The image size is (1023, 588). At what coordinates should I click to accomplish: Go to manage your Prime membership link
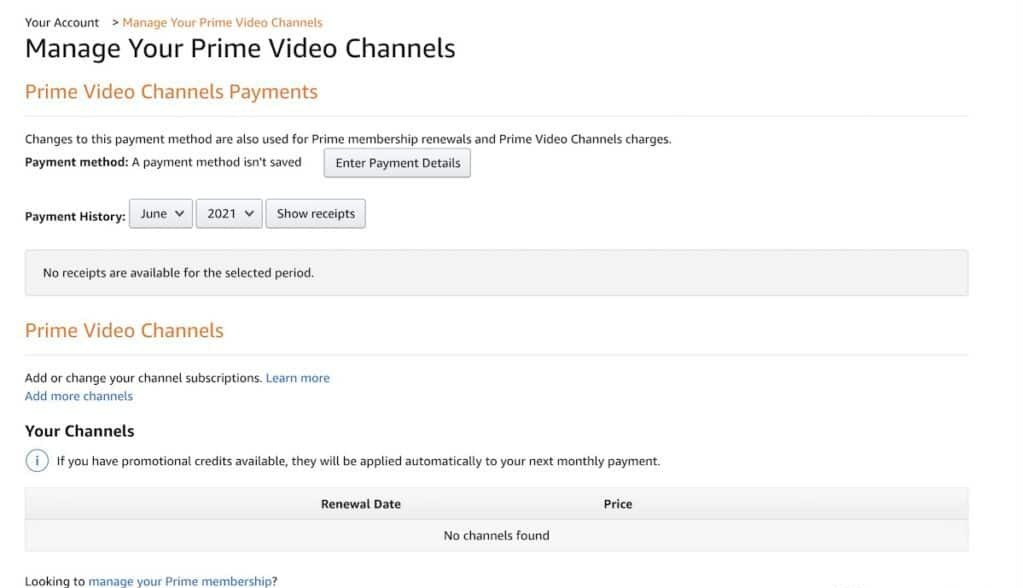[179, 581]
